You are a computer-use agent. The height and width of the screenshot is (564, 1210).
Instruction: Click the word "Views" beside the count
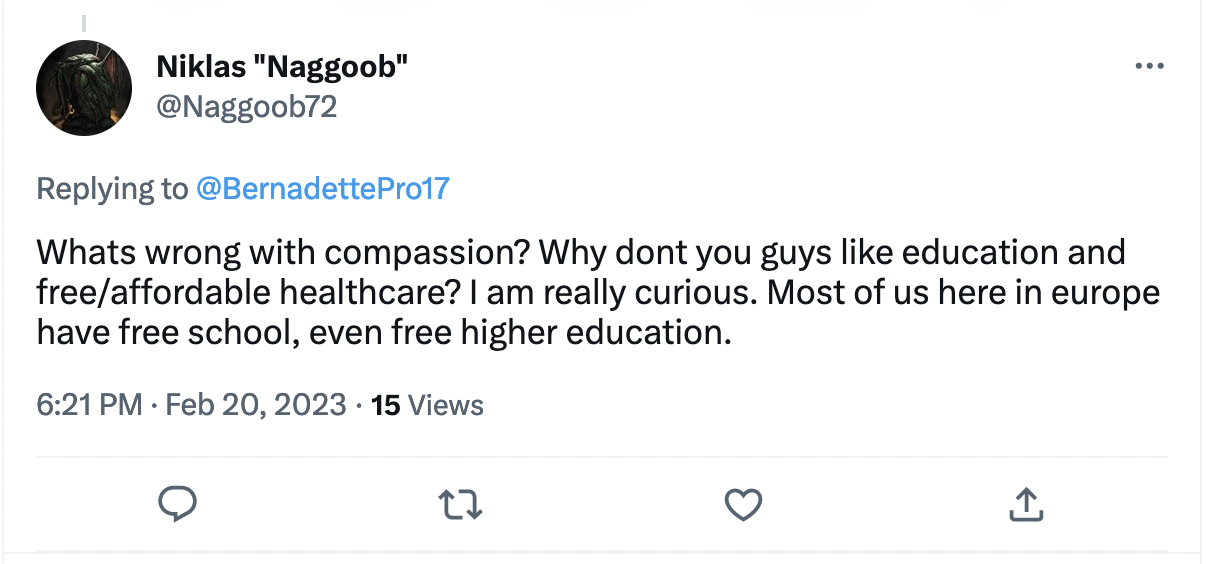click(x=447, y=405)
